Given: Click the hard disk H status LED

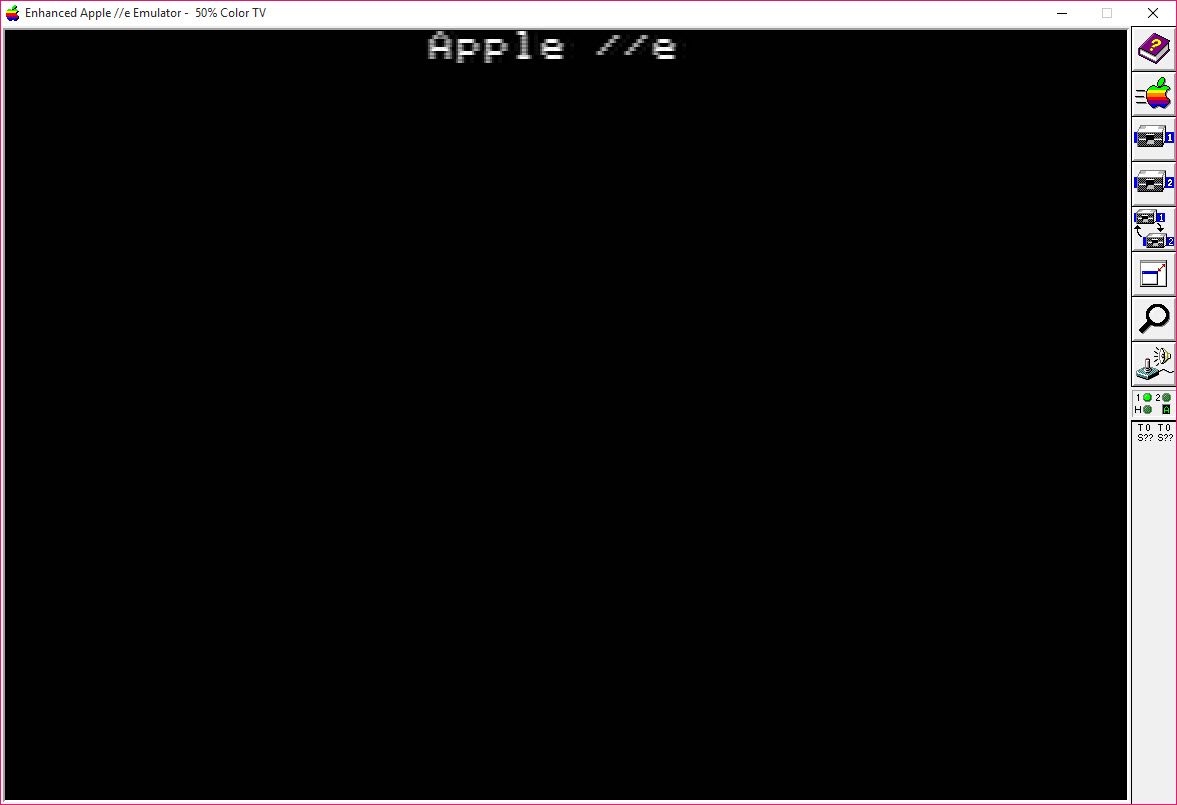Looking at the screenshot, I should pyautogui.click(x=1147, y=409).
